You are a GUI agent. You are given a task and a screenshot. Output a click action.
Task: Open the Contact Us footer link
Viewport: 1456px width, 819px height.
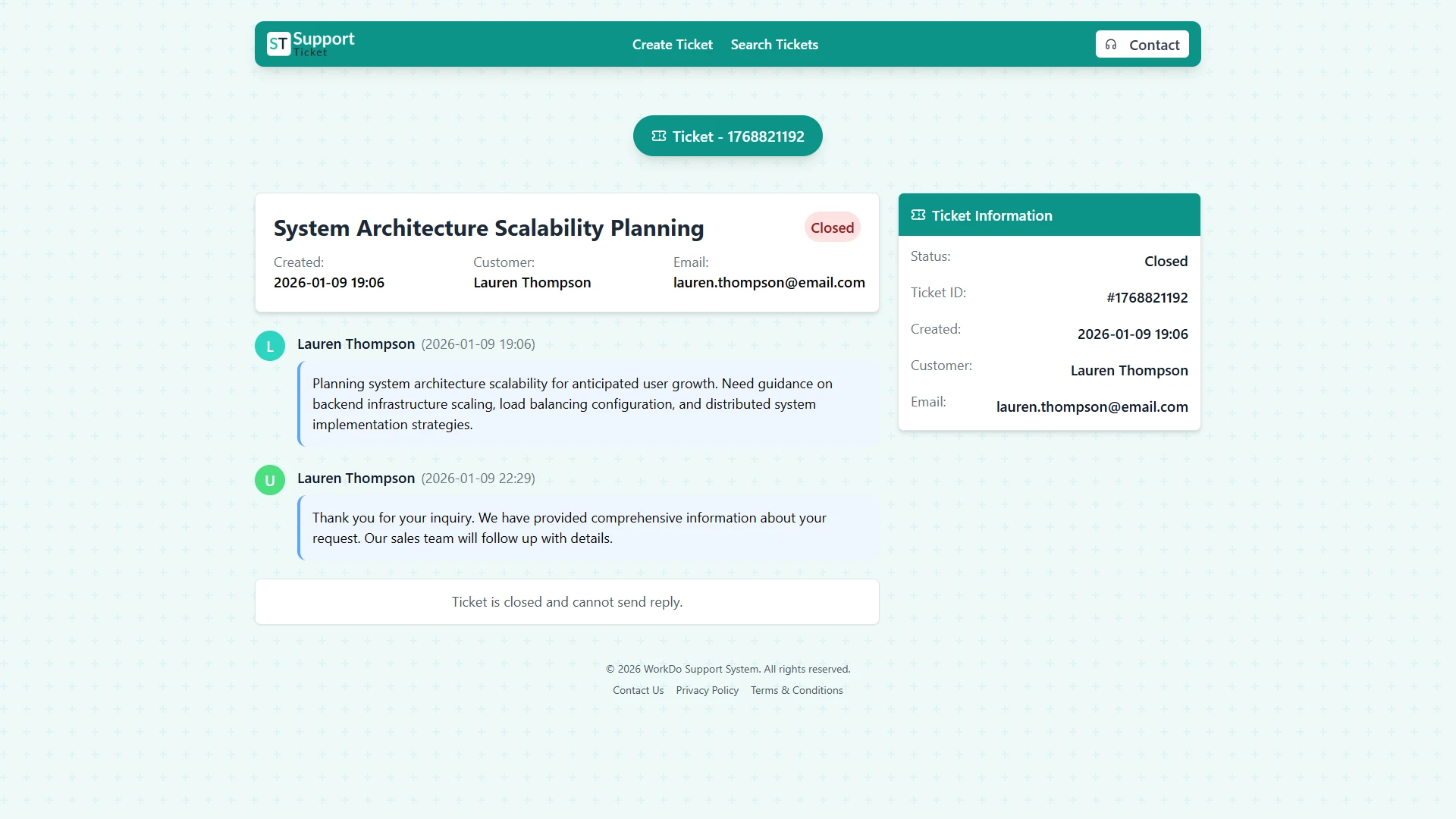click(x=638, y=691)
